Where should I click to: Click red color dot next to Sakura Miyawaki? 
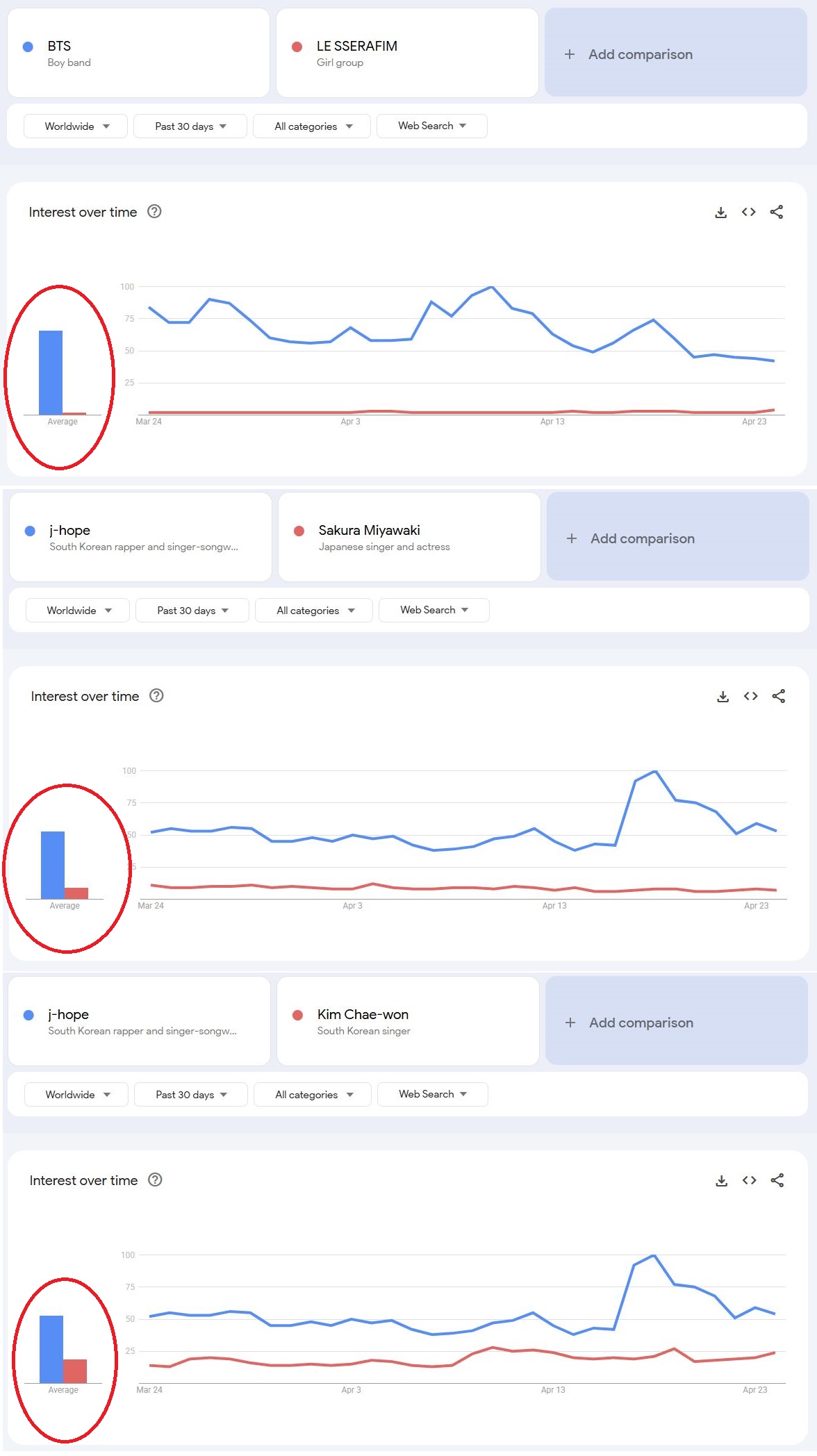point(299,531)
